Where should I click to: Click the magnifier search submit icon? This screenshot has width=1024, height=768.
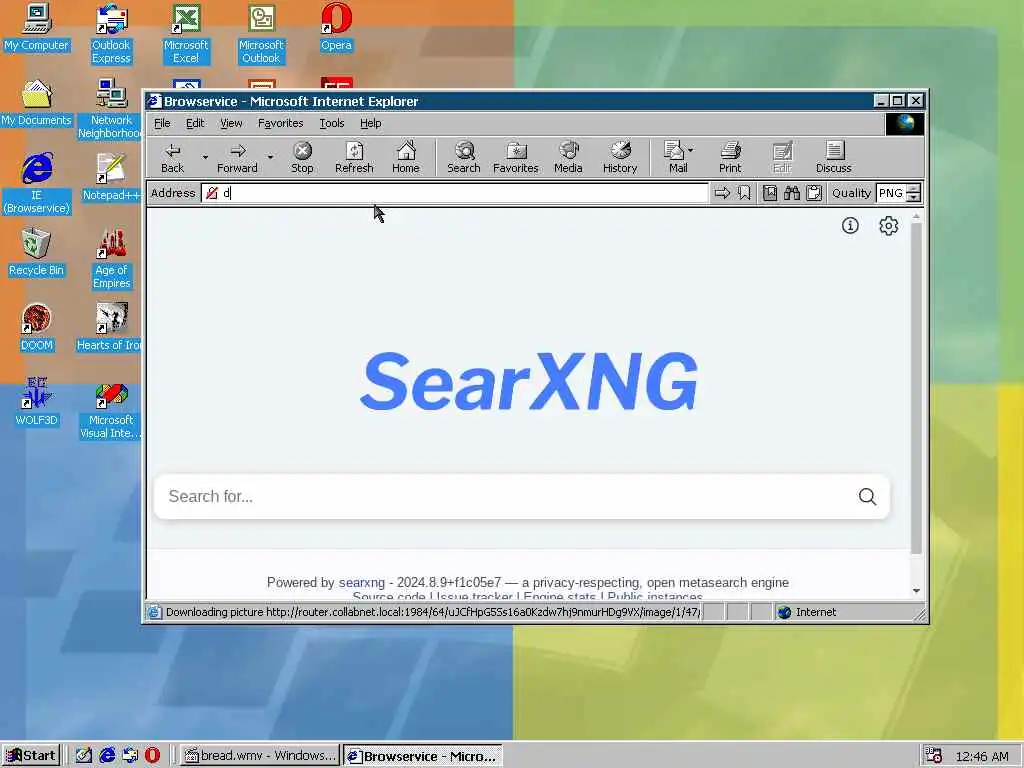(867, 497)
